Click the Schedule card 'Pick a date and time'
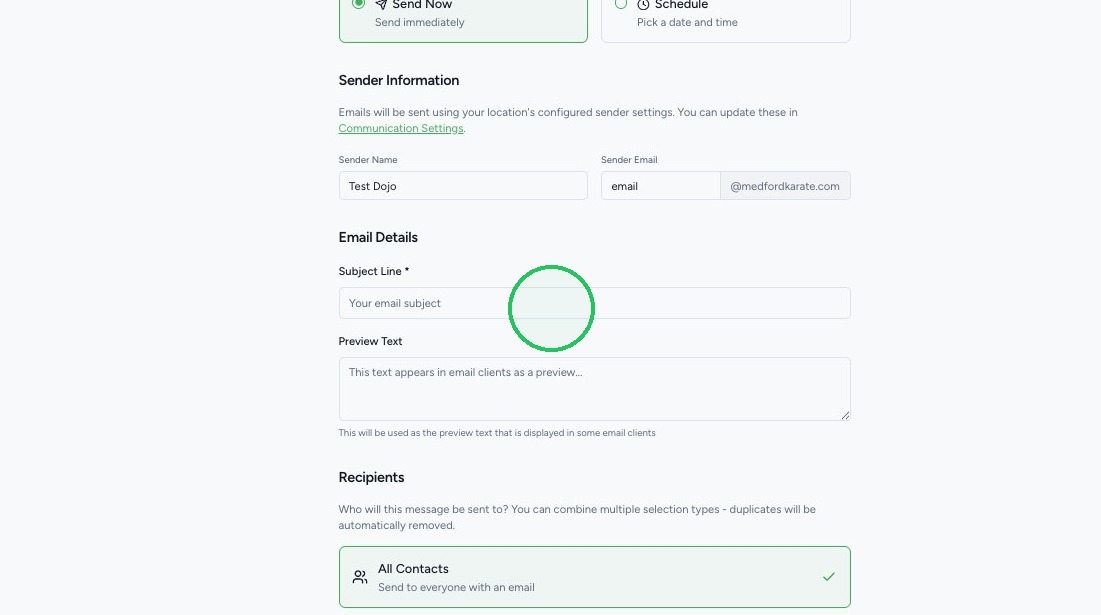The height and width of the screenshot is (615, 1101). (687, 22)
